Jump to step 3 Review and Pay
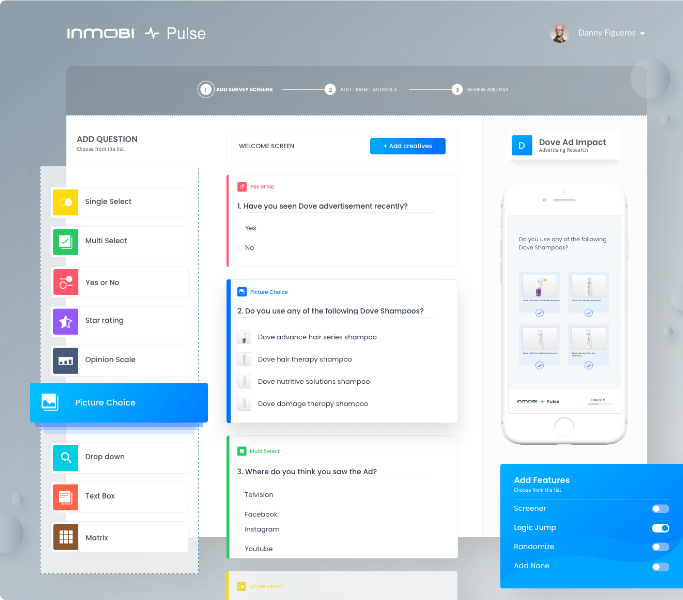Image resolution: width=683 pixels, height=600 pixels. (457, 89)
